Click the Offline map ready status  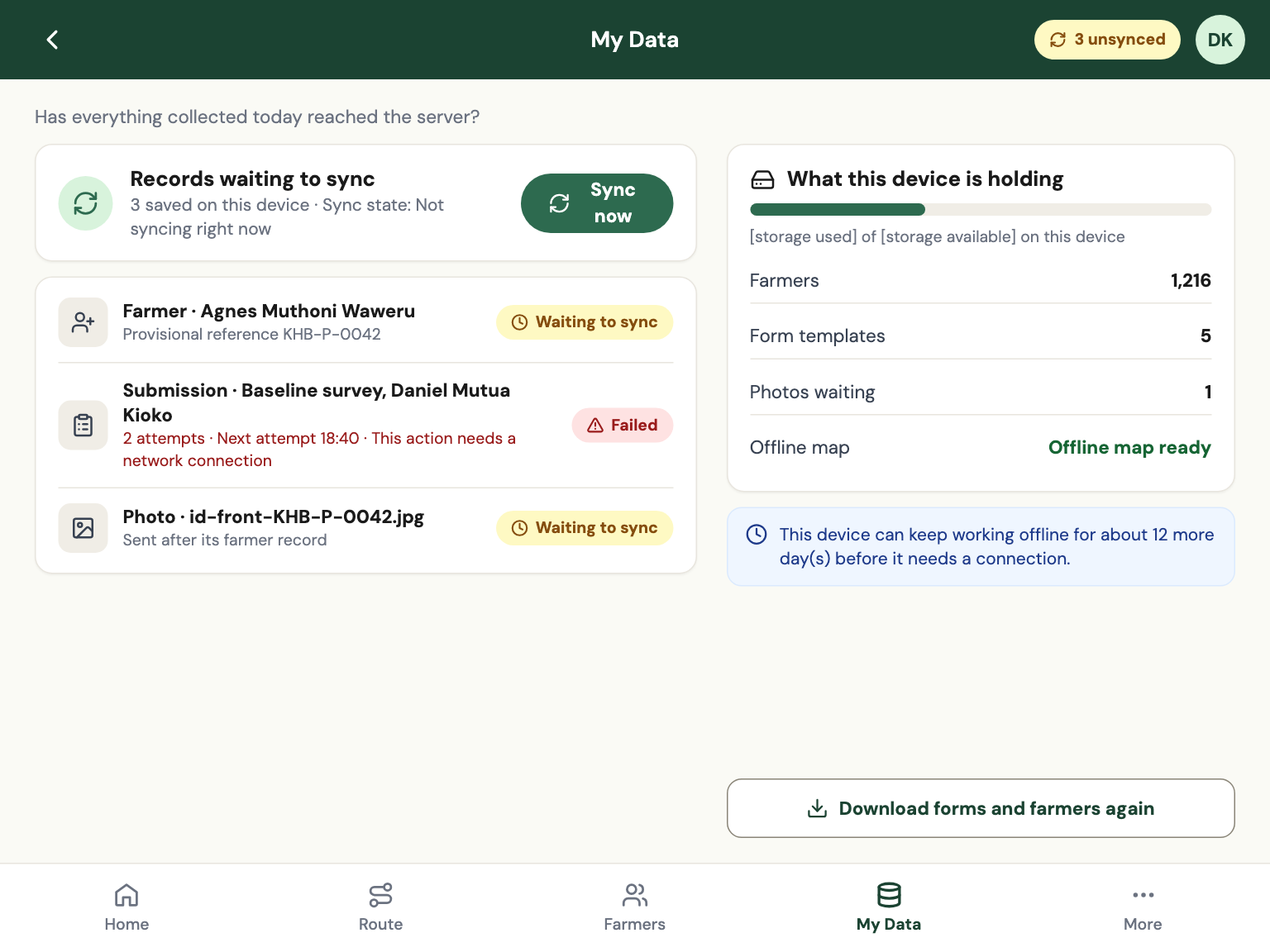(x=1129, y=448)
